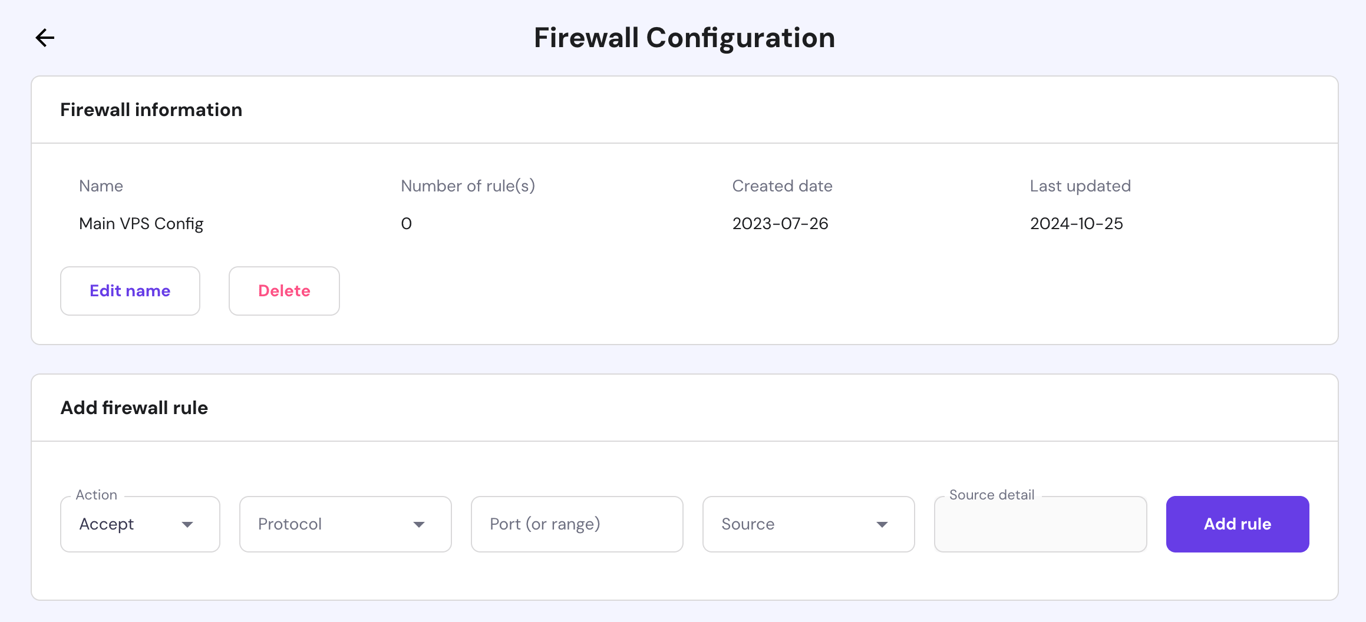Click the Firewall Configuration page title
Screen dimensions: 1366x622
pyautogui.click(x=683, y=37)
